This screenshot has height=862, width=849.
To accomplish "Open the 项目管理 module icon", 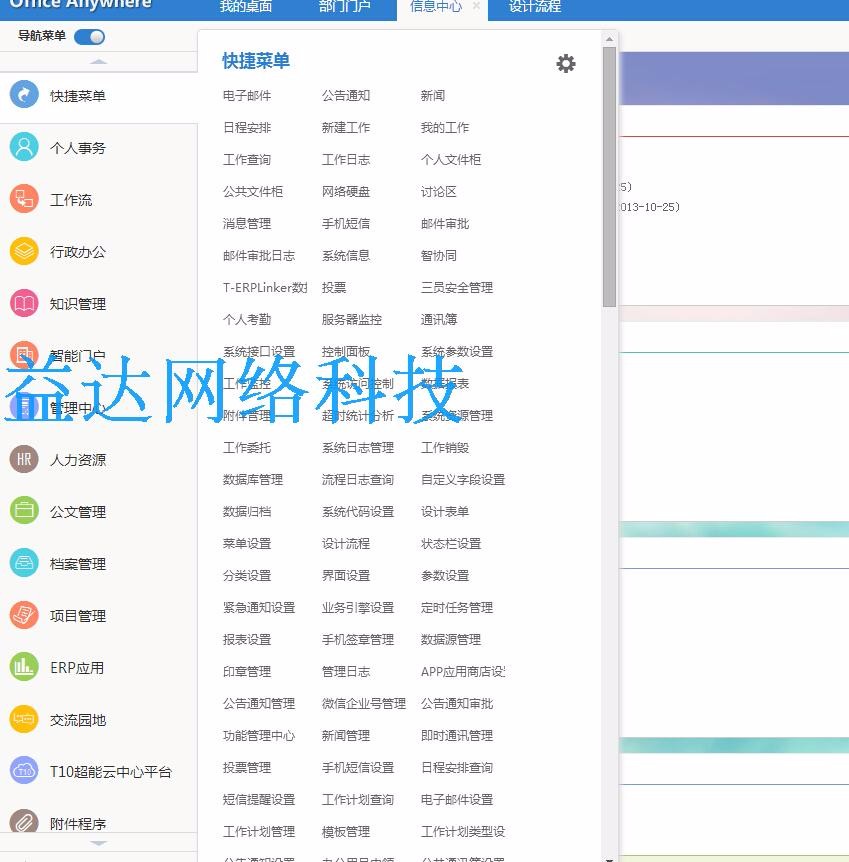I will click(24, 615).
